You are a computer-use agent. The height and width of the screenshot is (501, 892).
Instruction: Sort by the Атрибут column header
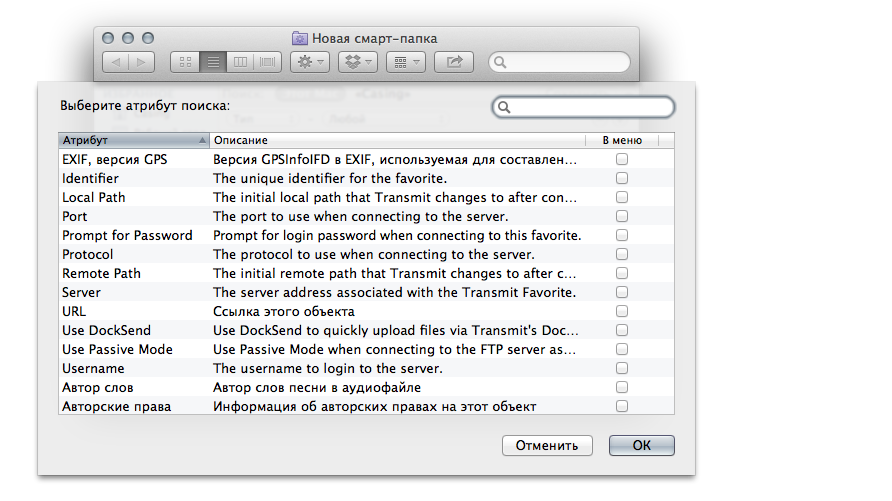point(134,140)
